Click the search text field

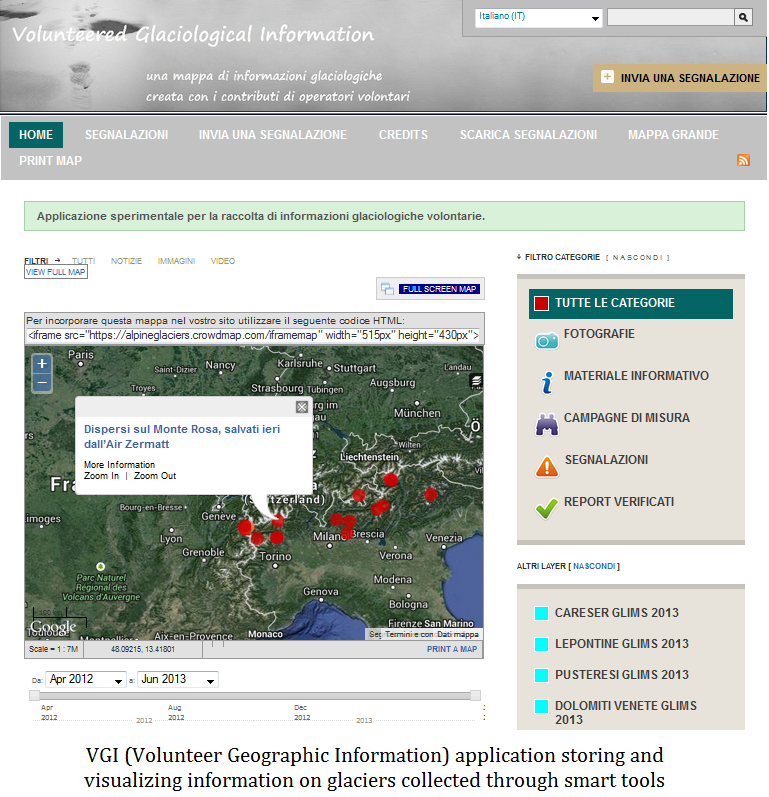pos(671,17)
